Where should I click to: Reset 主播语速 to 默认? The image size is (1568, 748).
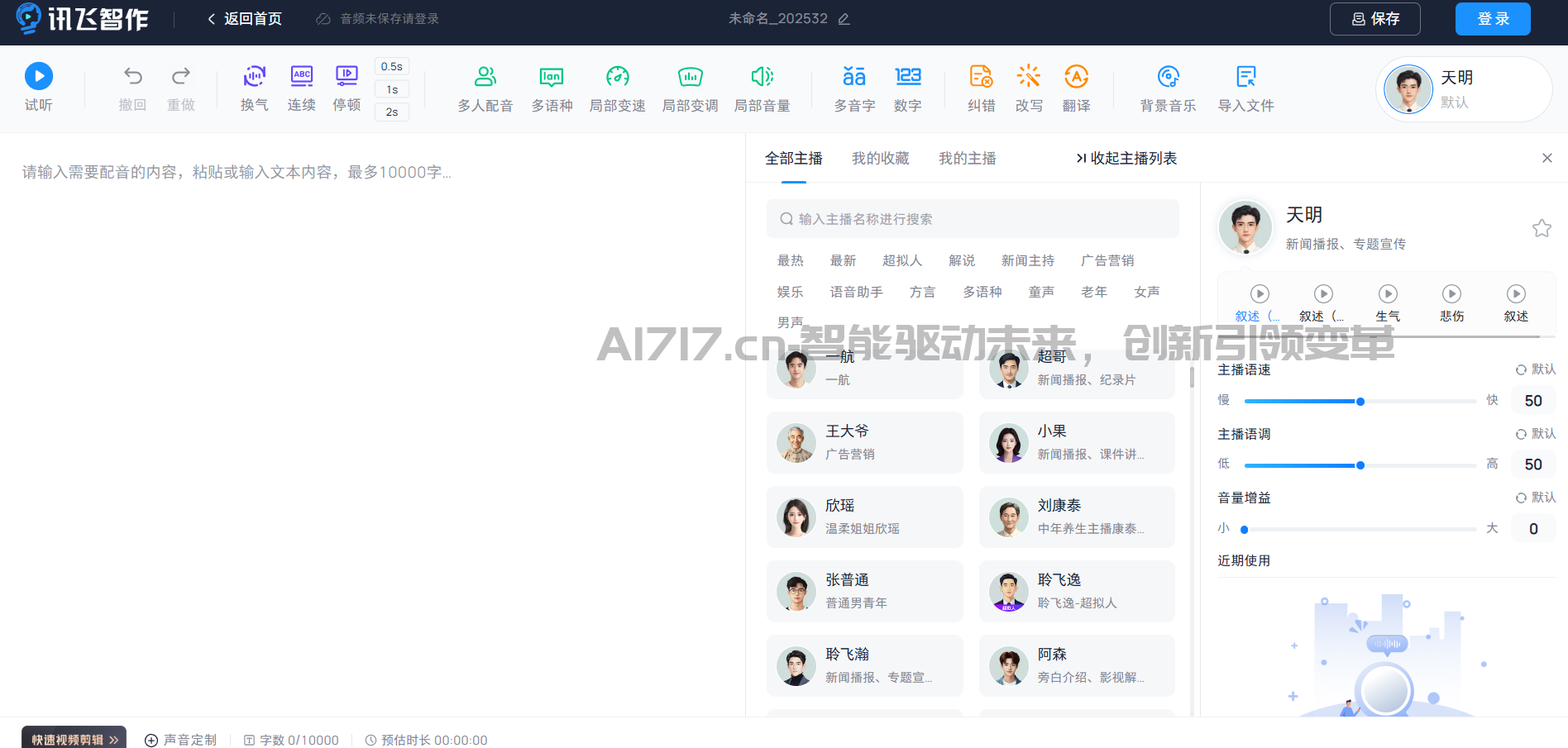(x=1536, y=369)
